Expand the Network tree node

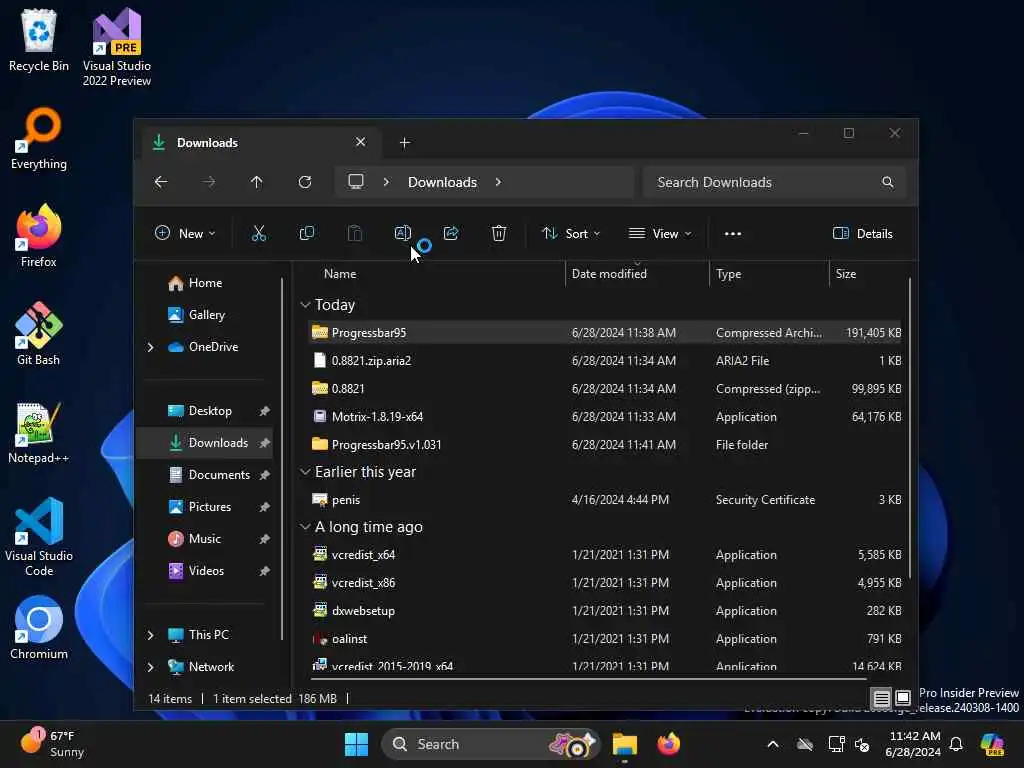pos(151,667)
